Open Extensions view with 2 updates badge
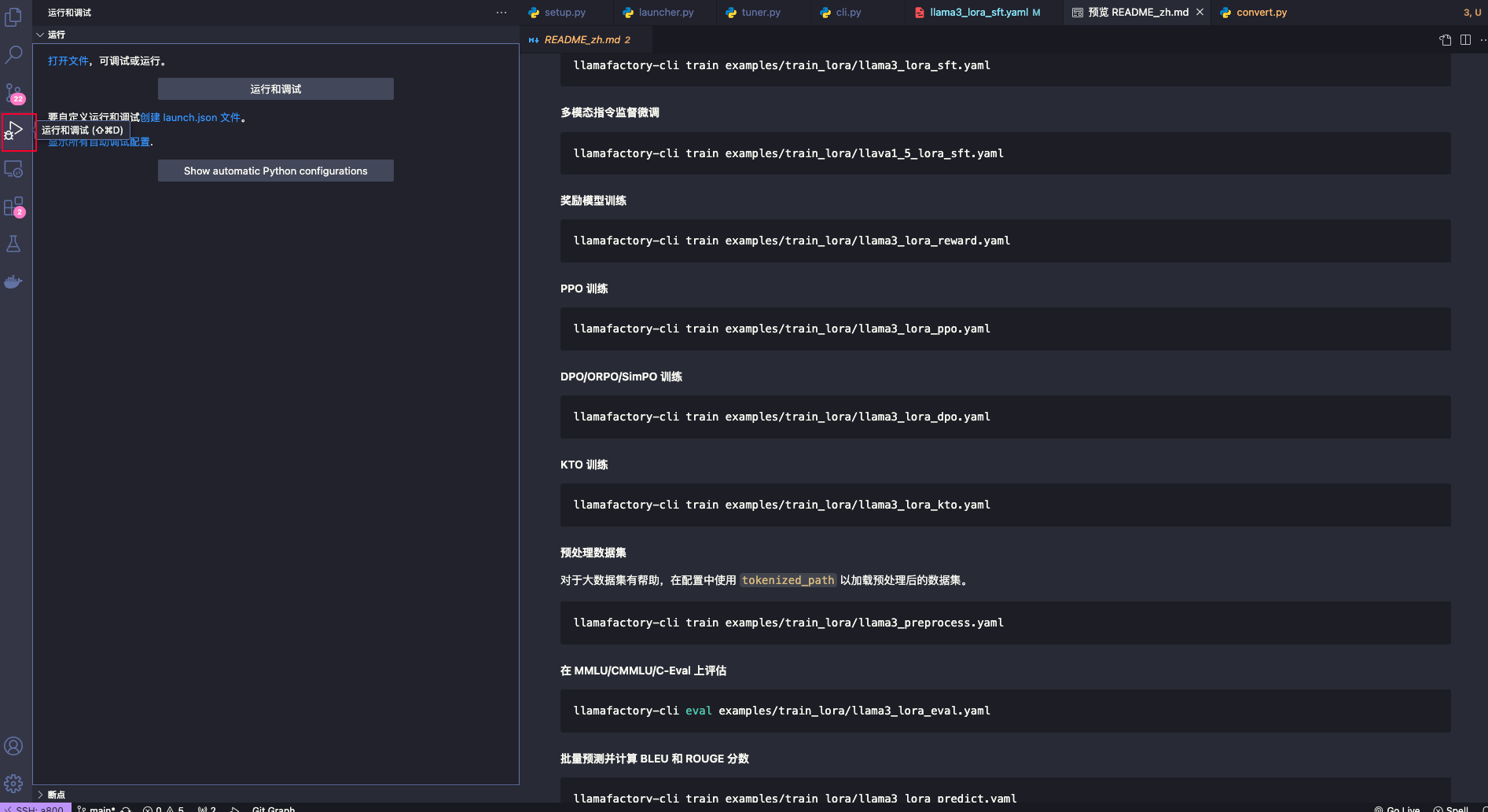Screen dimensions: 1488x812 click(x=14, y=206)
